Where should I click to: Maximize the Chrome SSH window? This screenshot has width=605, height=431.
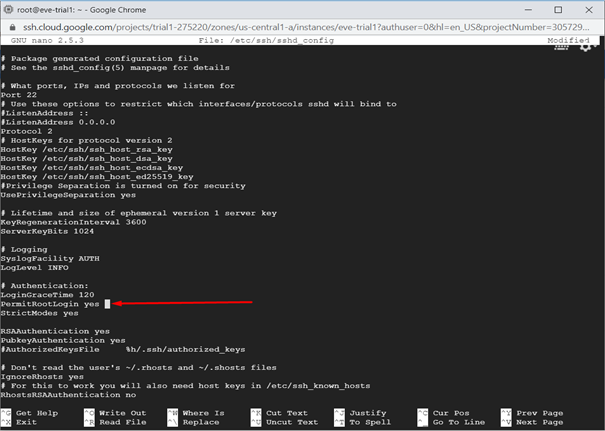[x=558, y=10]
